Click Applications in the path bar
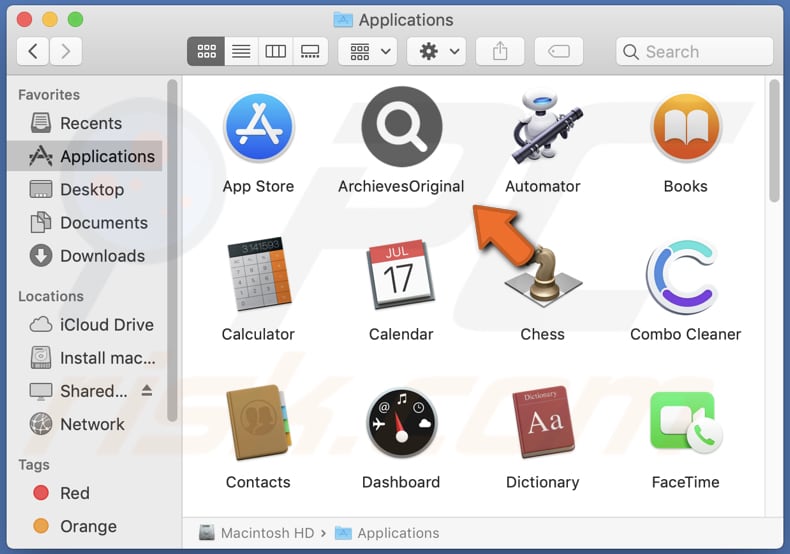Image resolution: width=790 pixels, height=554 pixels. 387,533
